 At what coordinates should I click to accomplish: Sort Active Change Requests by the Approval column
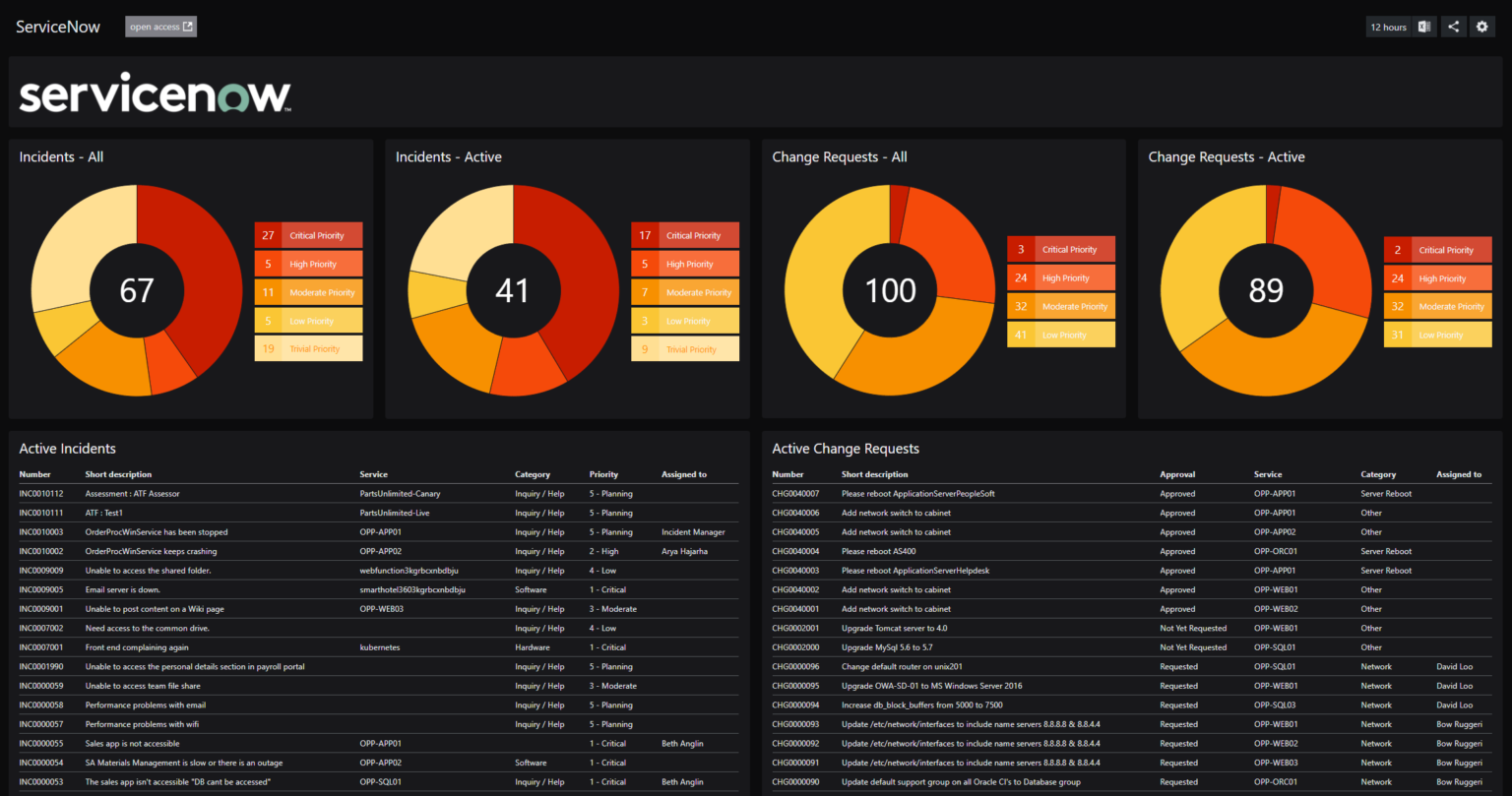(x=1177, y=473)
